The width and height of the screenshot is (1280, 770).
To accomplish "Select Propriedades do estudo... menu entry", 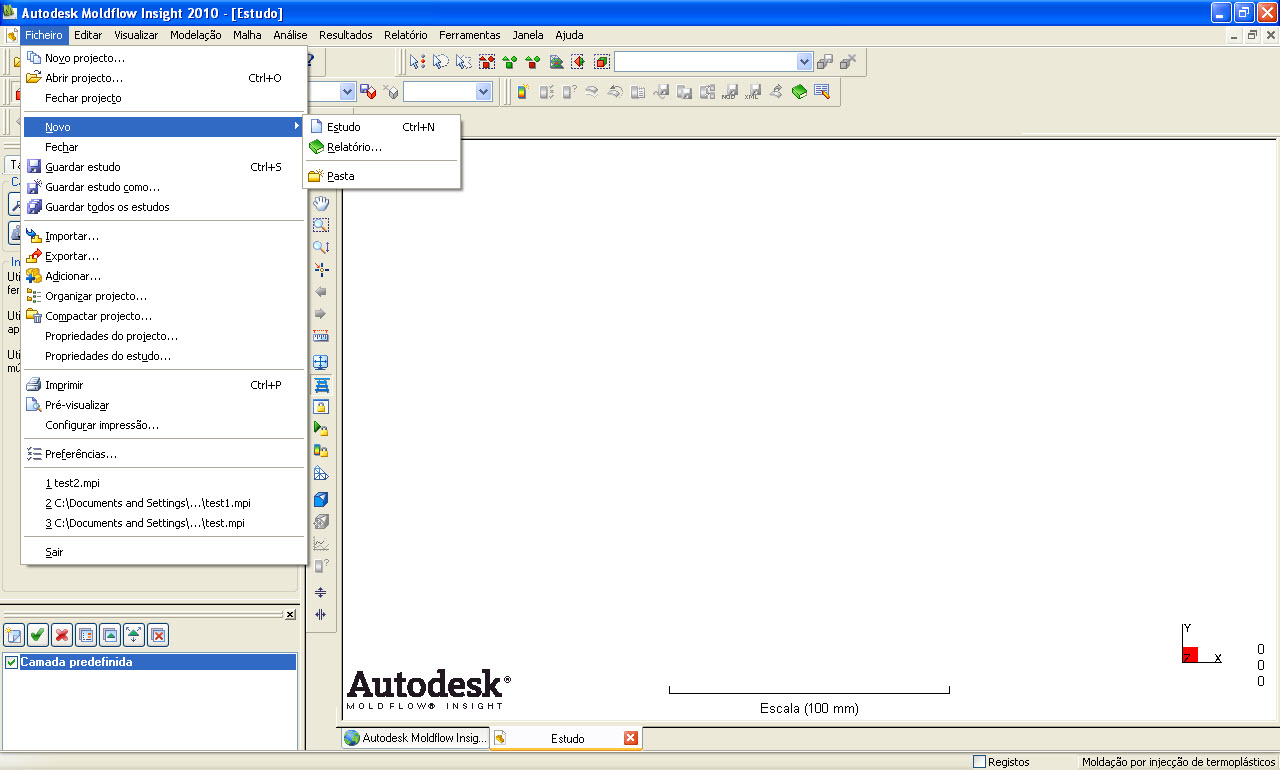I will pyautogui.click(x=164, y=356).
